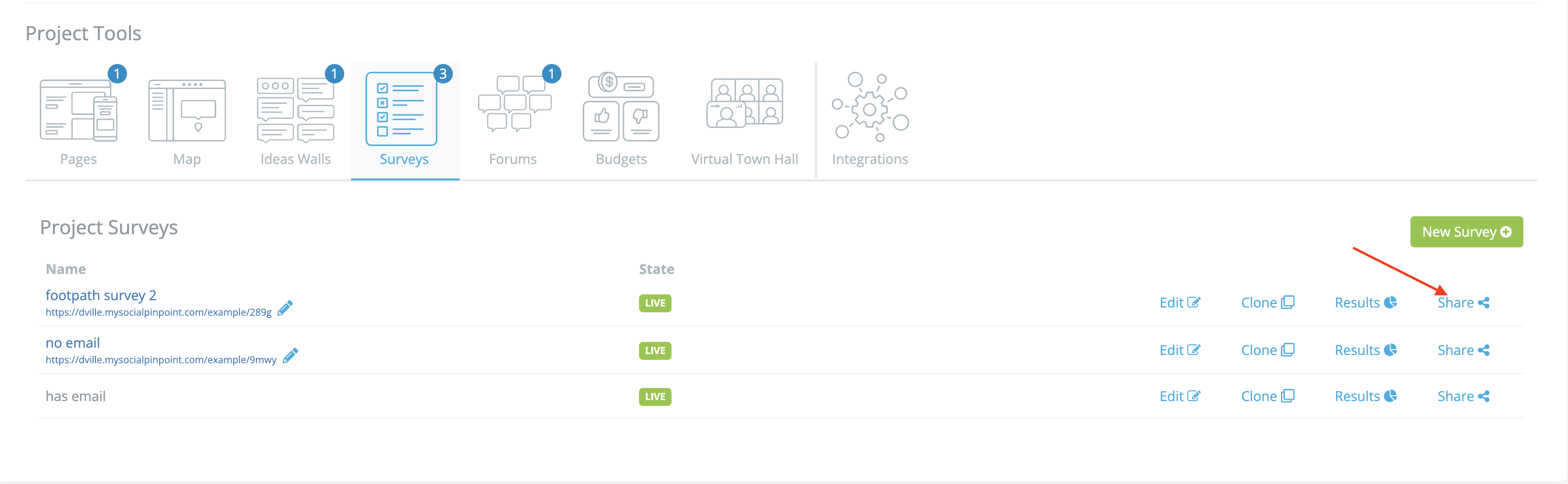Select the Budgets tool icon
This screenshot has height=484, width=1568.
[x=621, y=109]
